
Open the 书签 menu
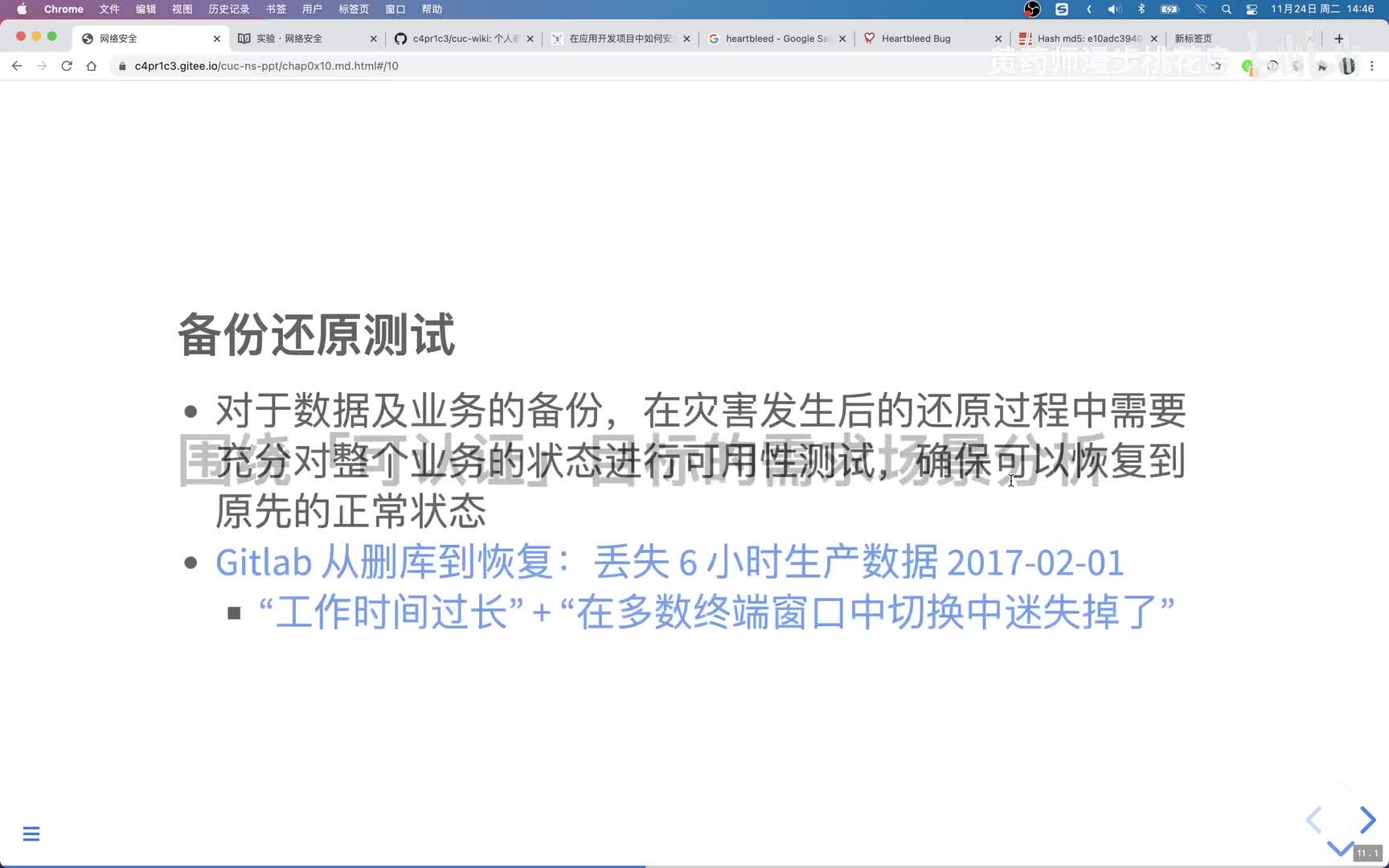(x=276, y=9)
